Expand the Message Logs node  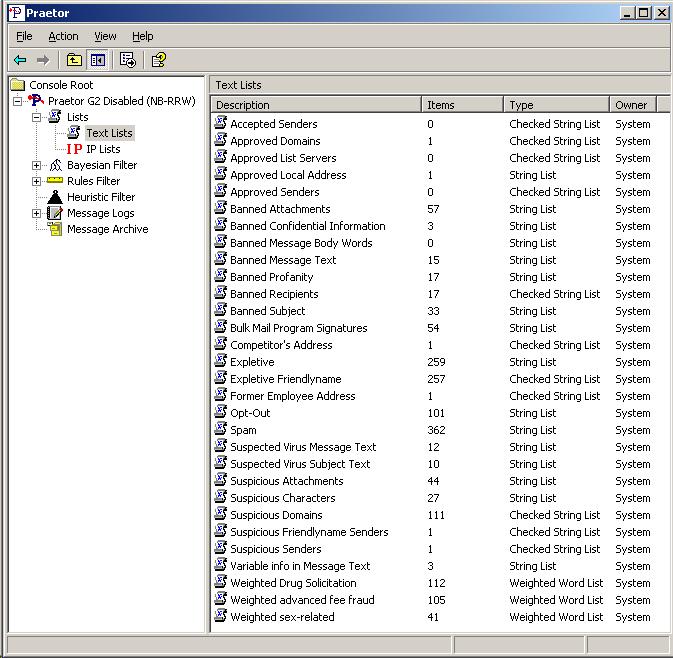[36, 213]
